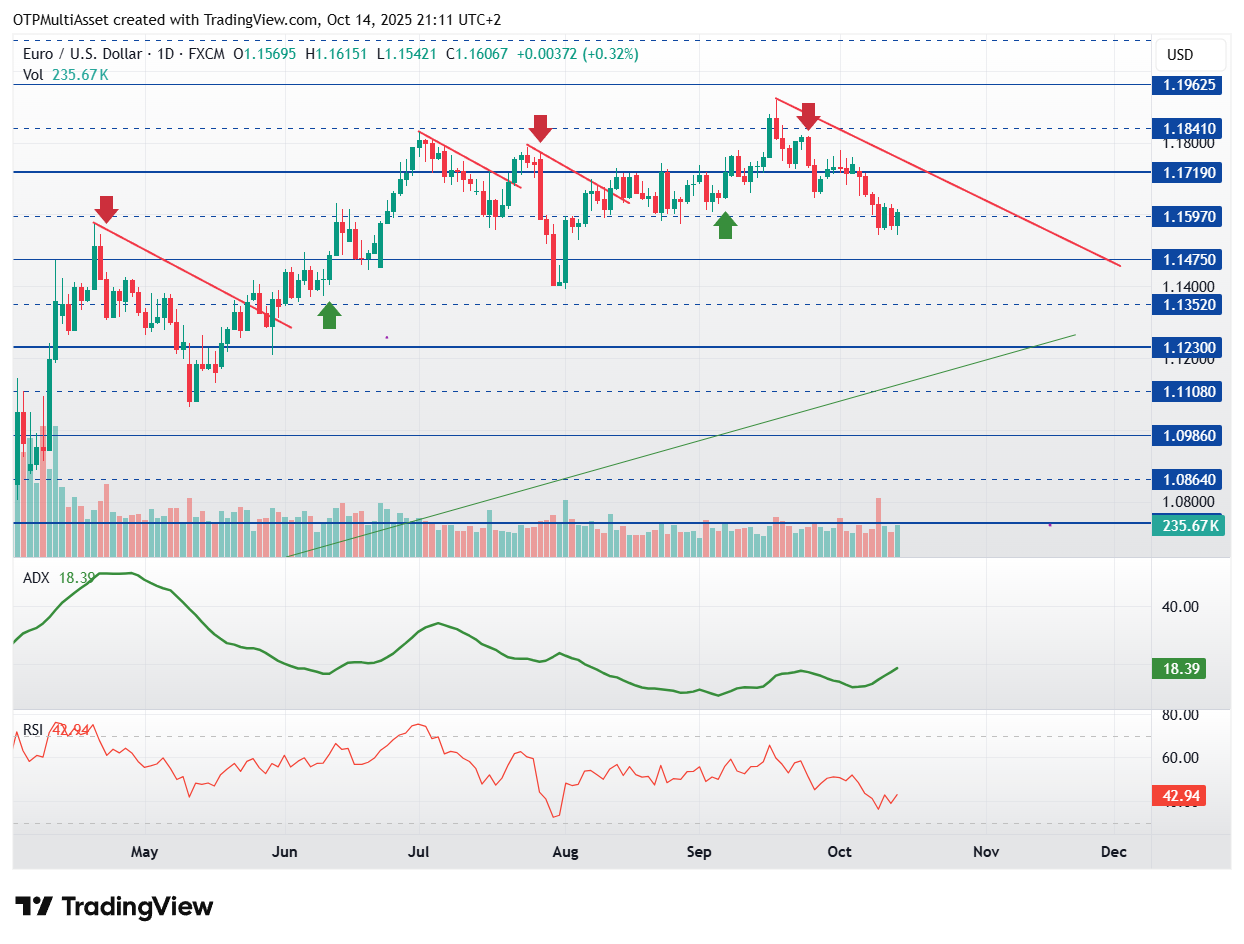Click the 1.11080 price level label
1244x944 pixels.
point(1189,391)
